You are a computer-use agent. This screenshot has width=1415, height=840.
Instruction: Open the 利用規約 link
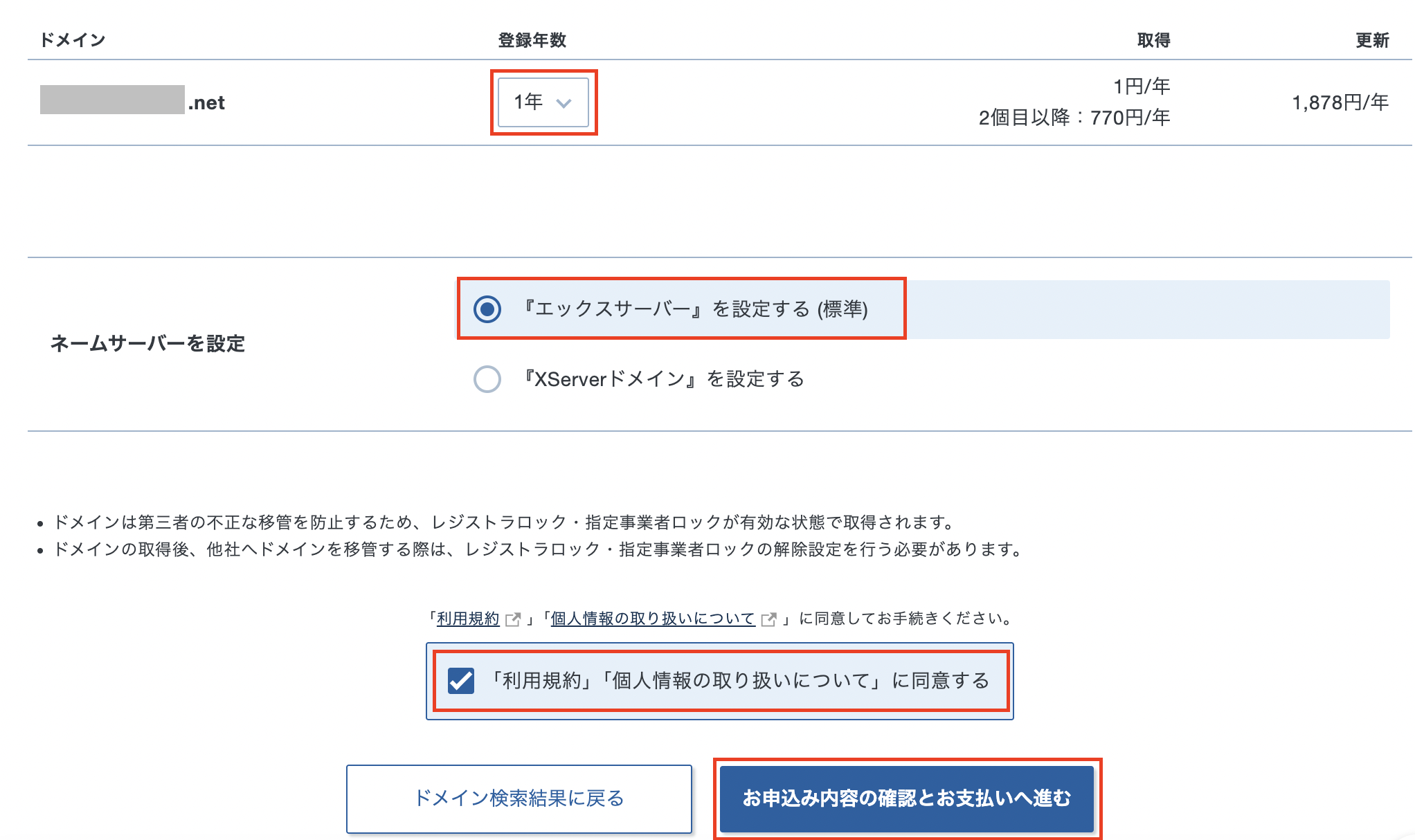click(468, 619)
